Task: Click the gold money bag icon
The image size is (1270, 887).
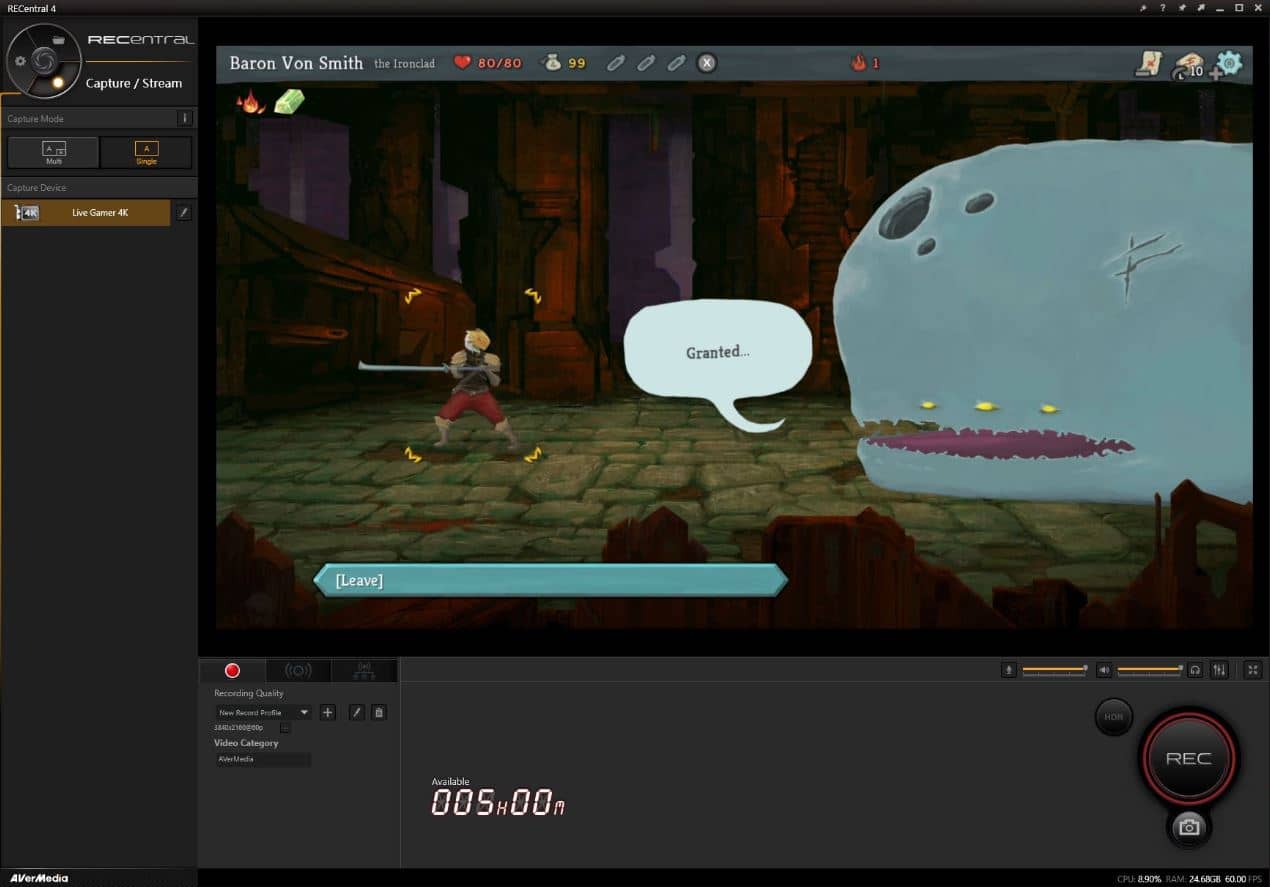Action: 550,63
